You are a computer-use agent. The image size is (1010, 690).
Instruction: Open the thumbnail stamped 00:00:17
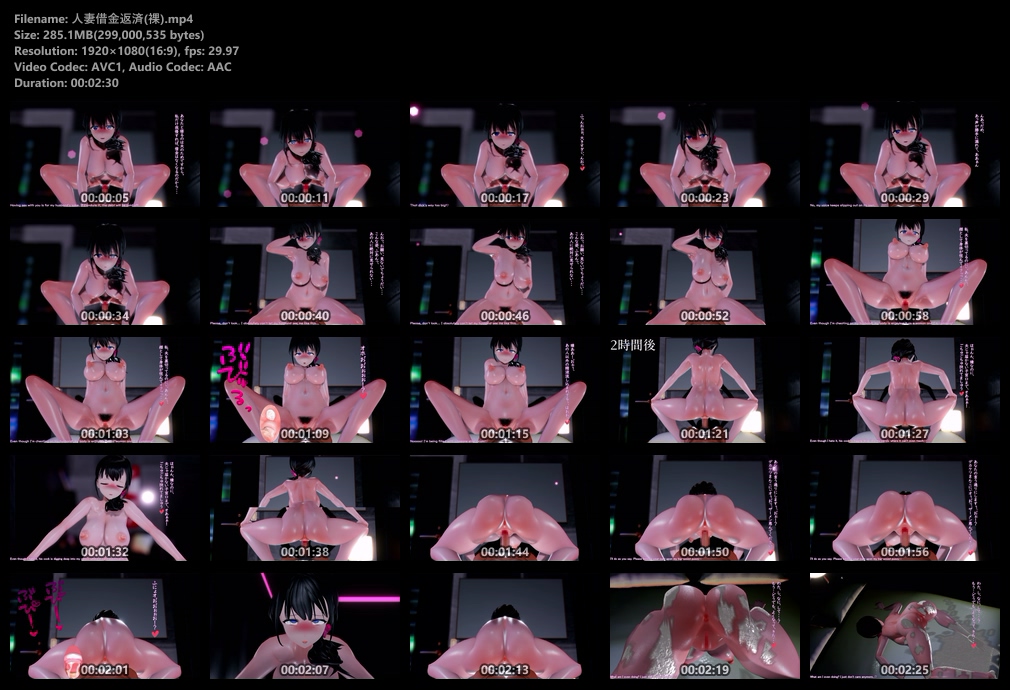pos(505,155)
